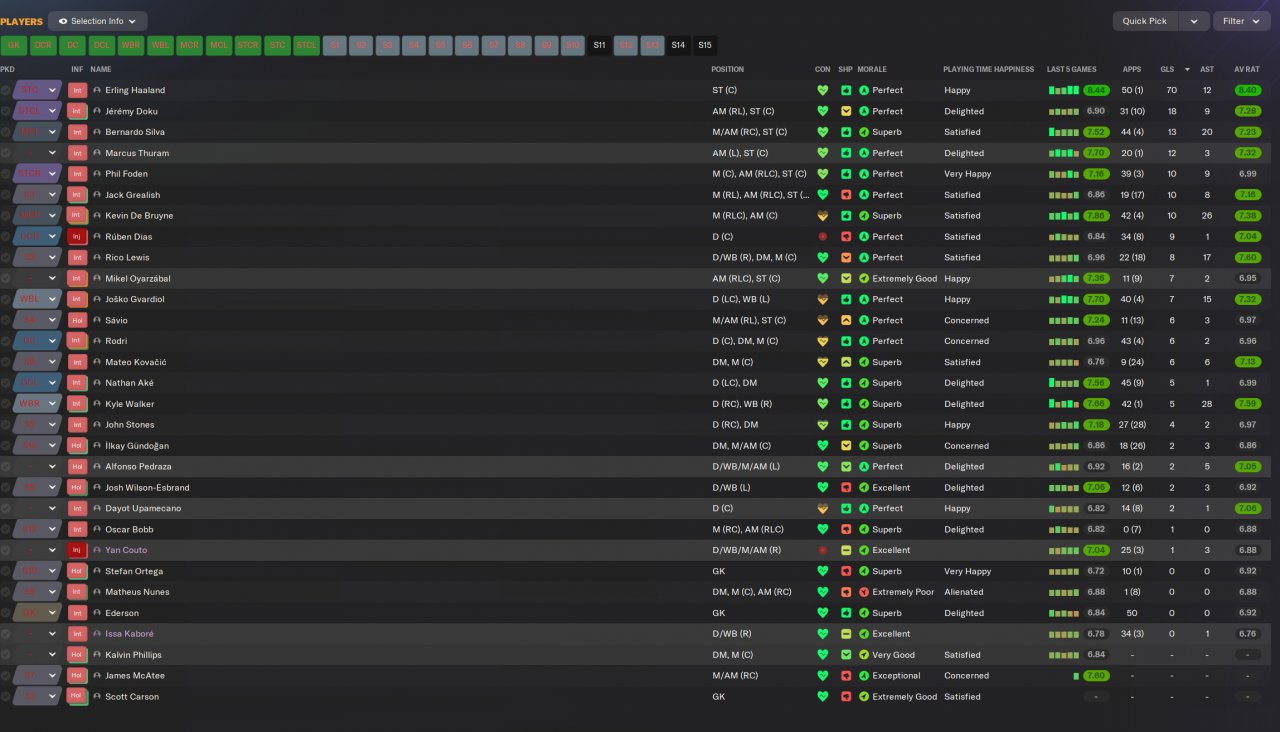This screenshot has height=732, width=1280.
Task: Click the condition heart icon for Rodri
Action: pos(823,341)
